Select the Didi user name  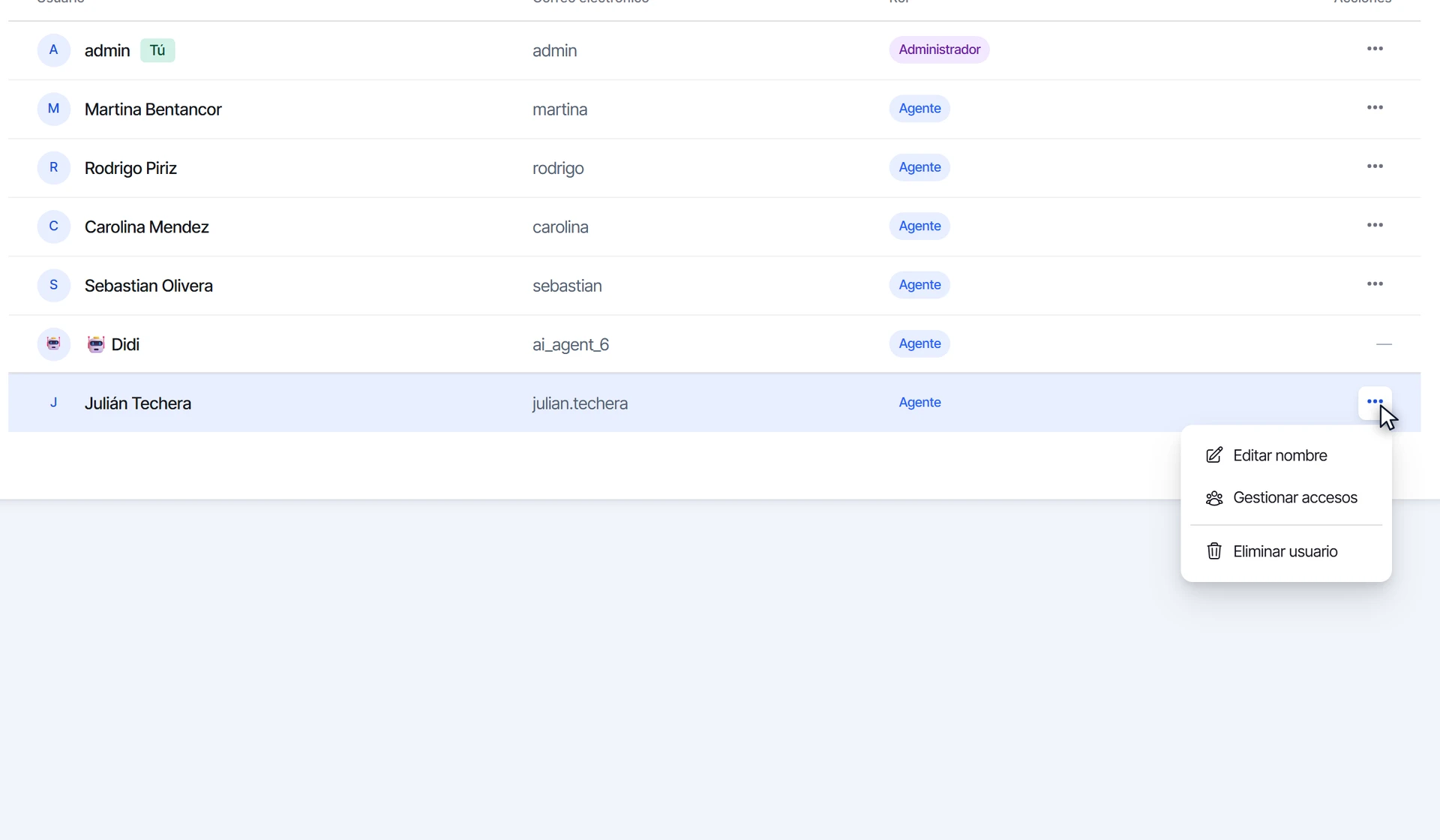point(125,344)
